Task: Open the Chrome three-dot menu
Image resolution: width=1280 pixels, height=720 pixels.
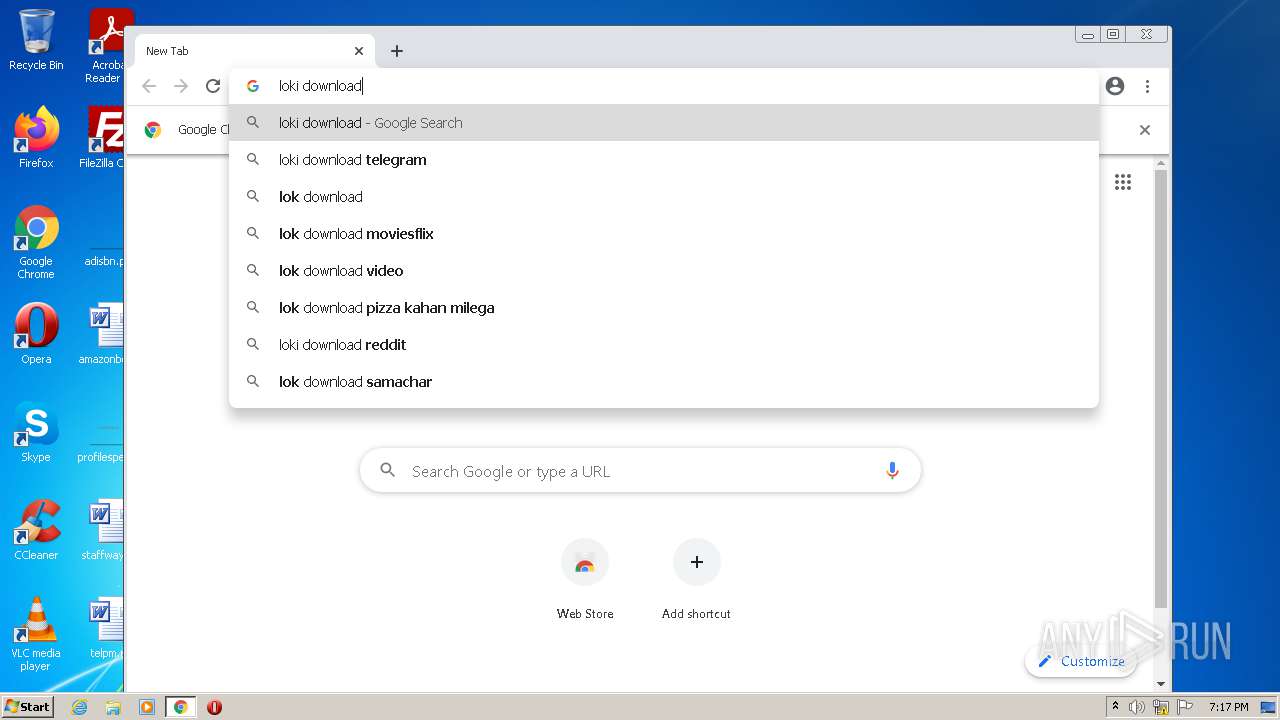Action: [x=1147, y=86]
